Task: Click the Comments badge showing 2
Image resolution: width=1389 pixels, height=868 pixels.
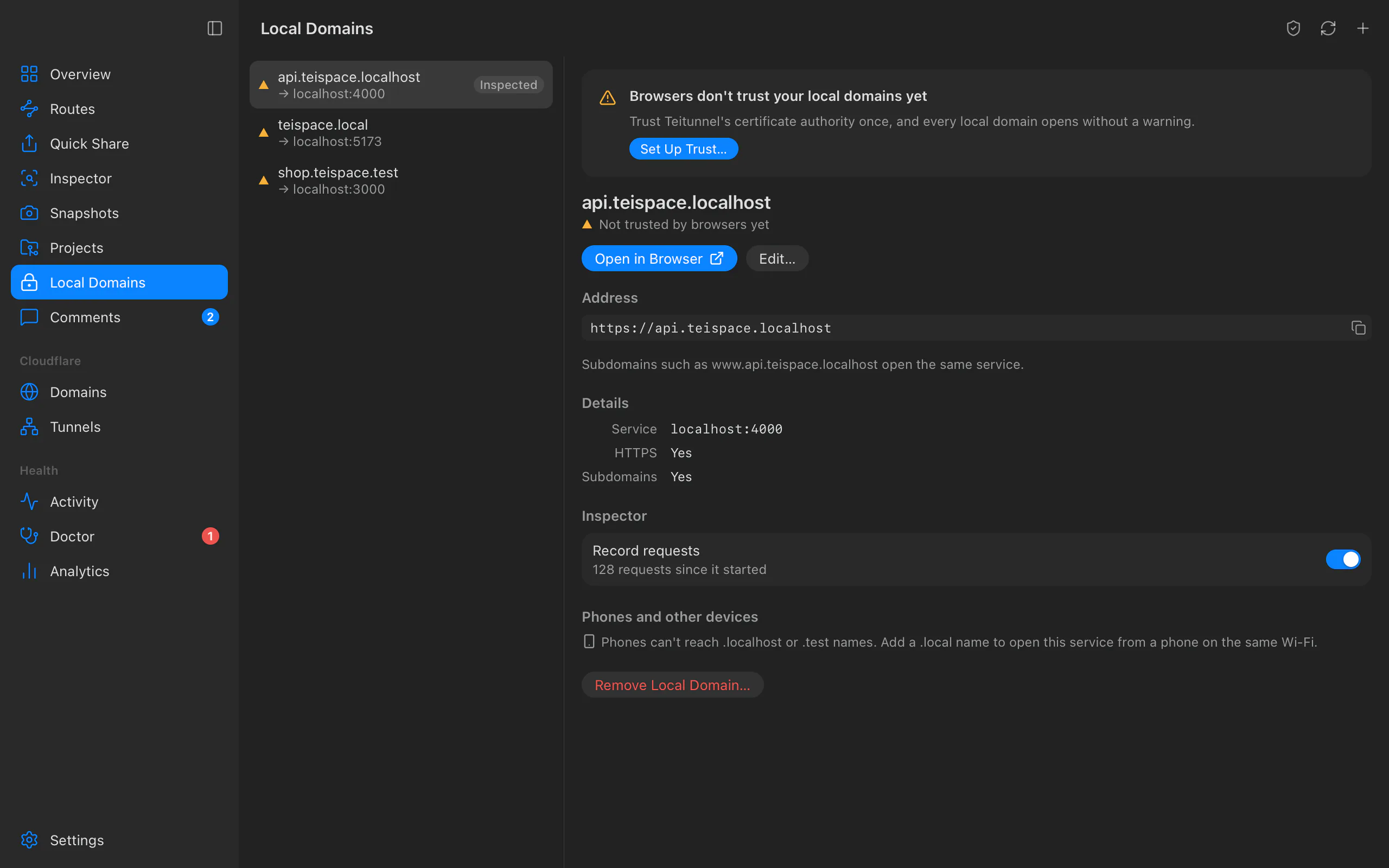Action: (210, 317)
